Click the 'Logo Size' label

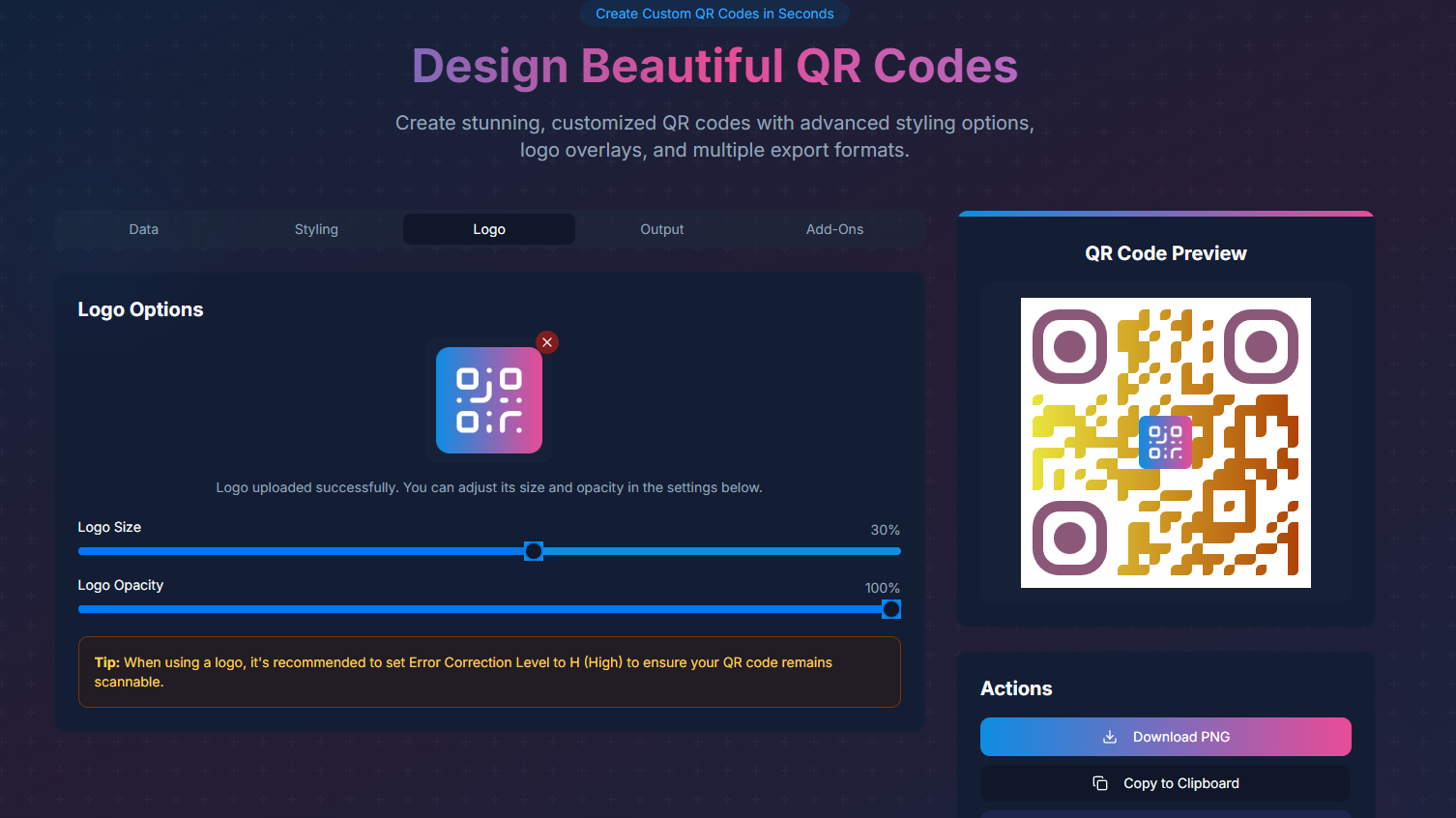tap(109, 527)
